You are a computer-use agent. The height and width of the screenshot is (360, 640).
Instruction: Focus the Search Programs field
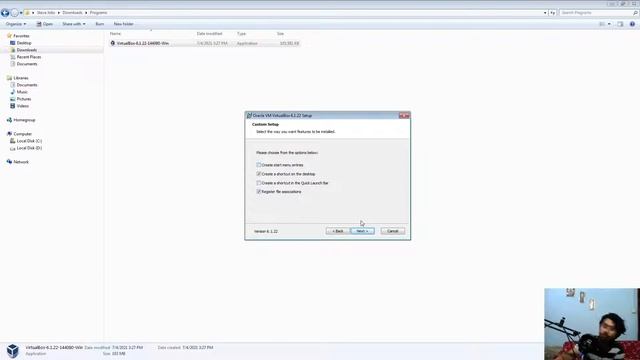point(596,13)
